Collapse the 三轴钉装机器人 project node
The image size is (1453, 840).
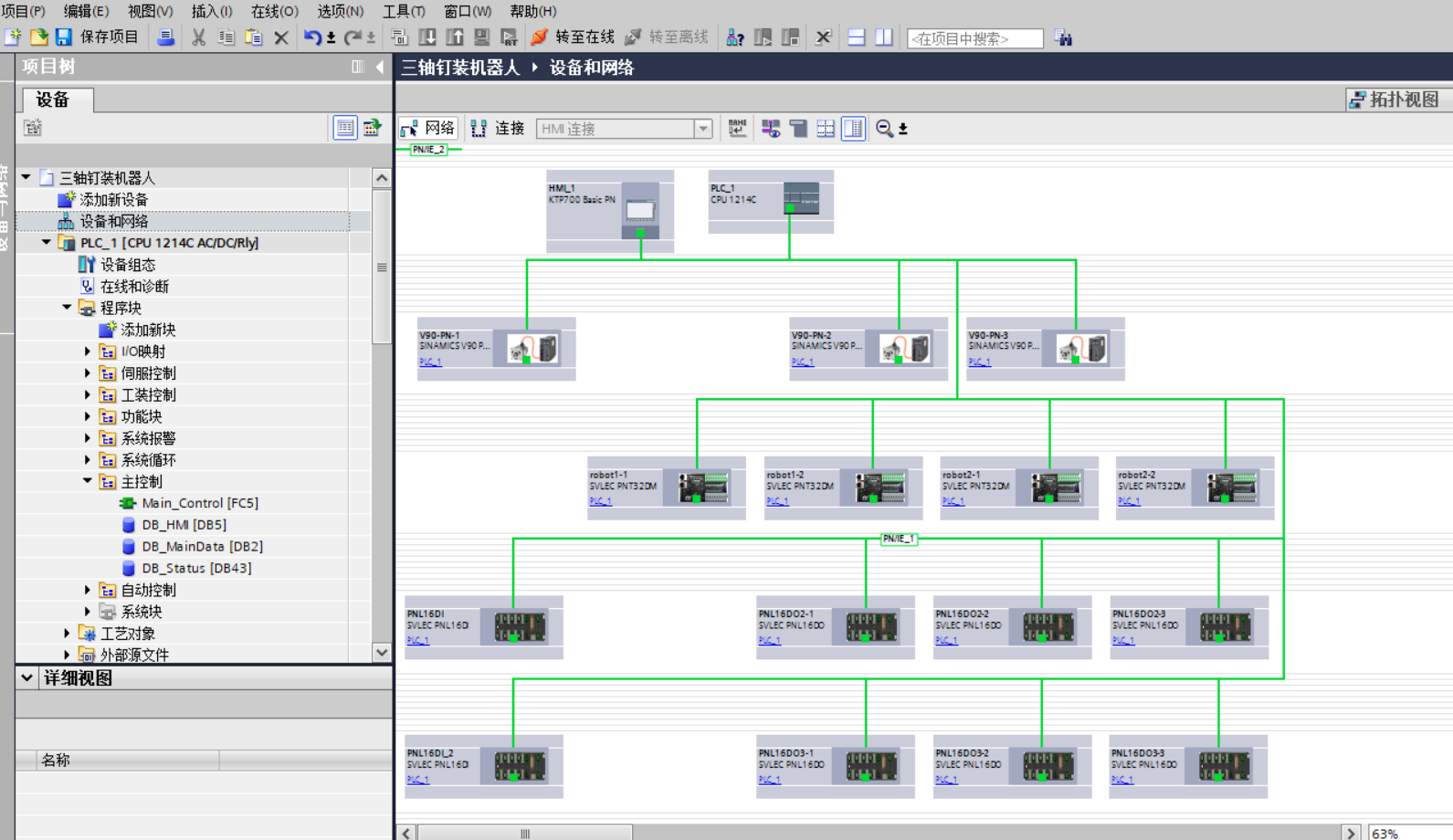(26, 178)
